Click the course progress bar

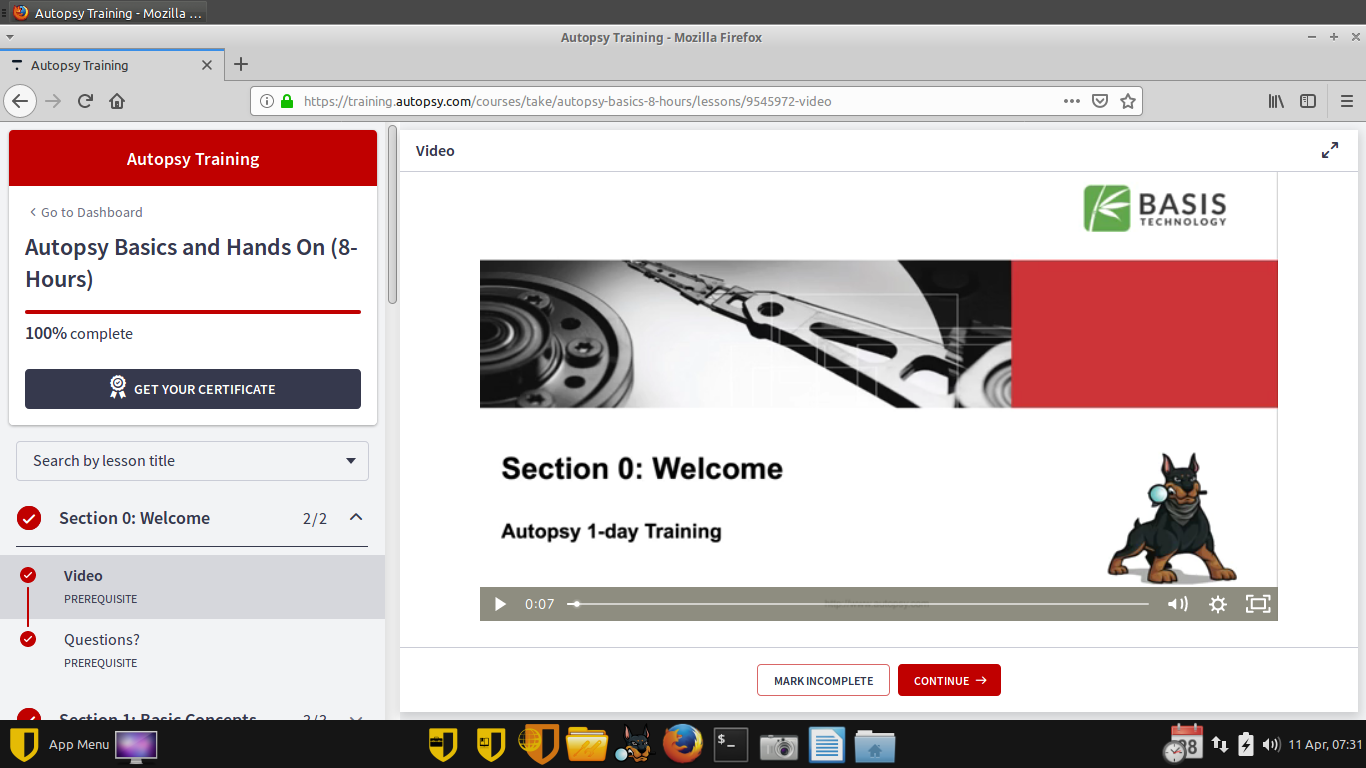tap(193, 312)
